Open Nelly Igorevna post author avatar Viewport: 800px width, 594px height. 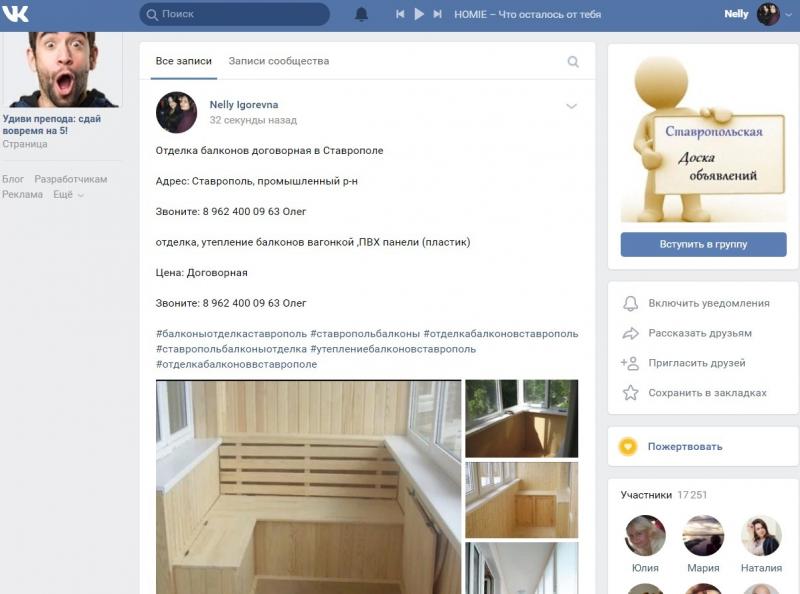[177, 112]
